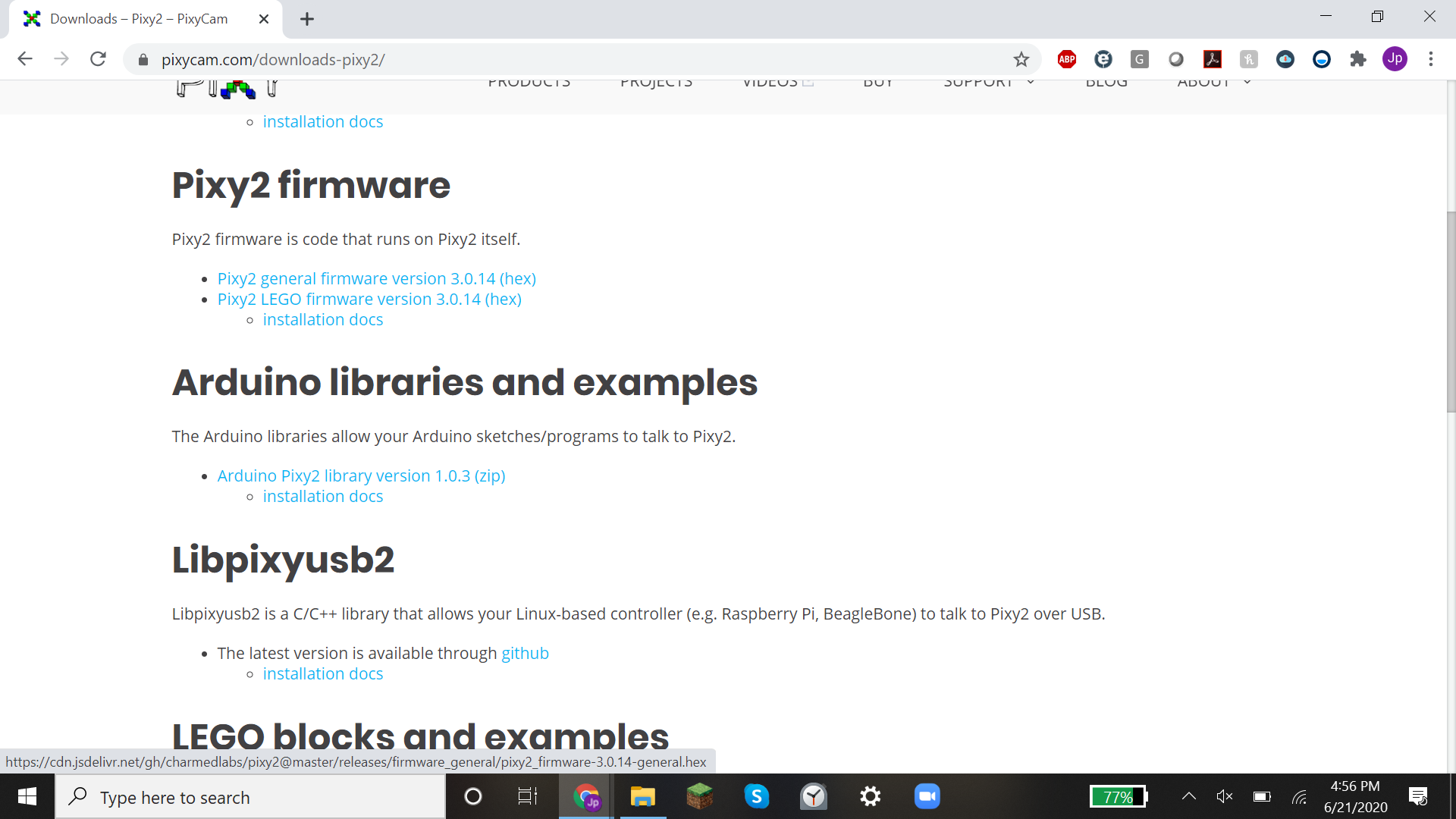Screen dimensions: 1456x819
Task: Open the Jp browser profile menu
Action: tap(1395, 58)
